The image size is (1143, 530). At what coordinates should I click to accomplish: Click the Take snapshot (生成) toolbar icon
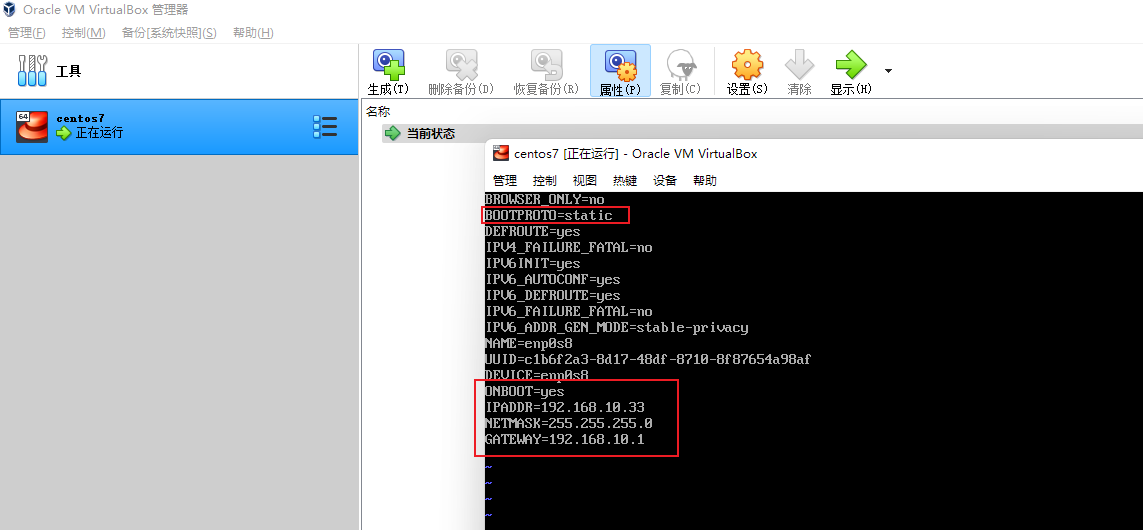pos(389,64)
